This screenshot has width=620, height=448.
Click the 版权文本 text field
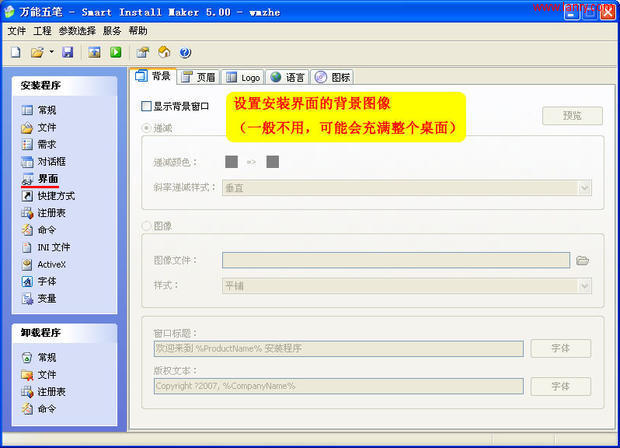coord(338,386)
